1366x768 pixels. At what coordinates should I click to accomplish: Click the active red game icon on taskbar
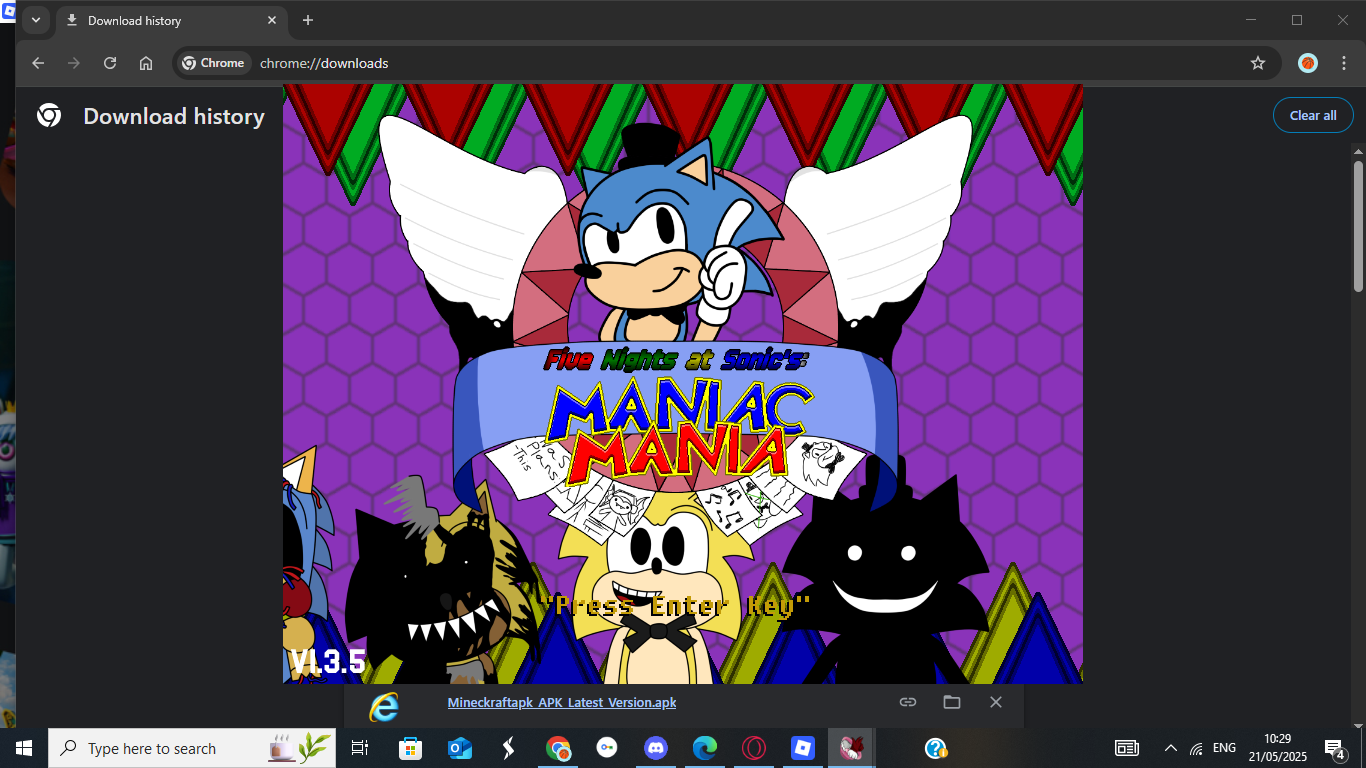(852, 748)
